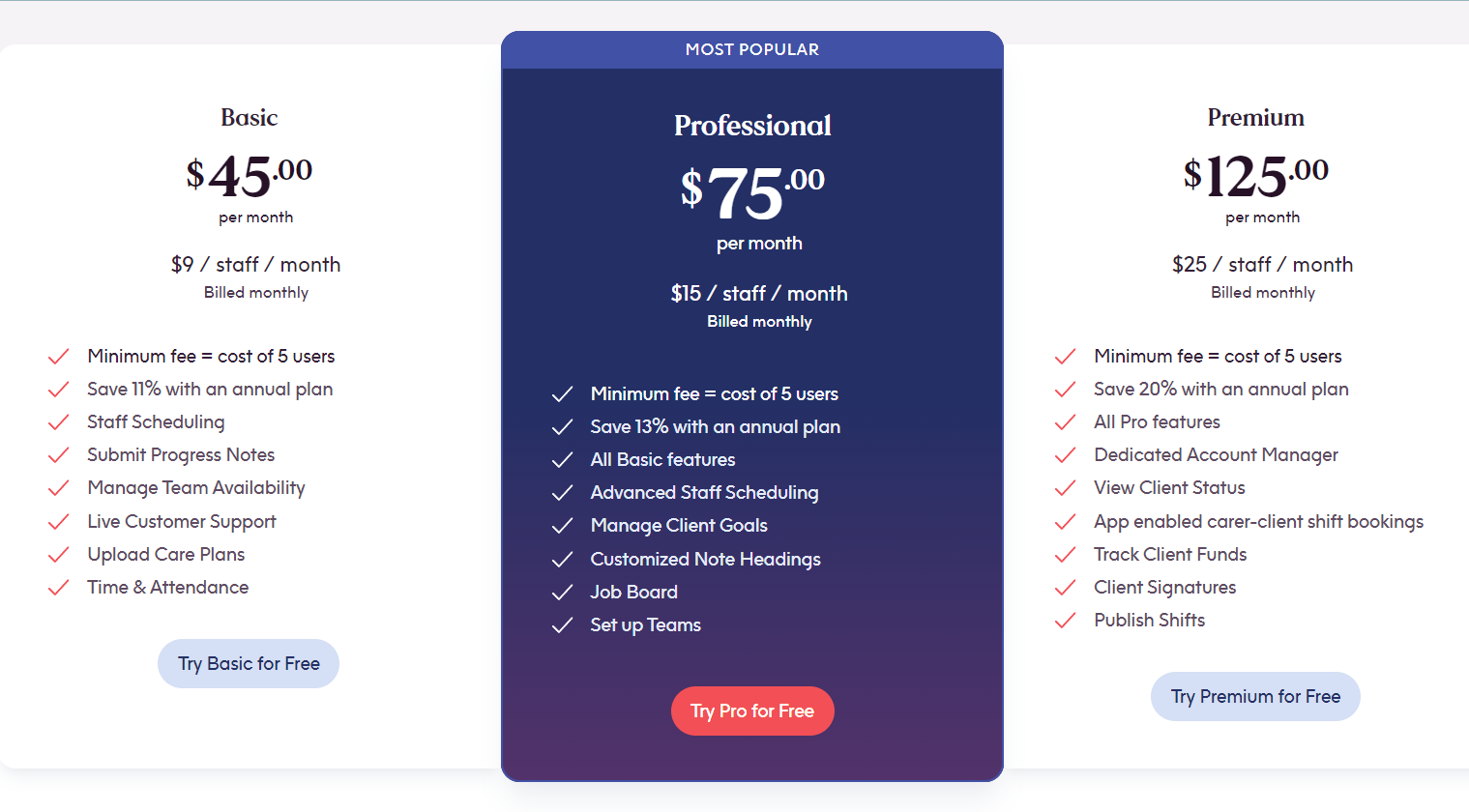Click the checkmark next to Upload Care Plans
1469x812 pixels.
pos(59,555)
